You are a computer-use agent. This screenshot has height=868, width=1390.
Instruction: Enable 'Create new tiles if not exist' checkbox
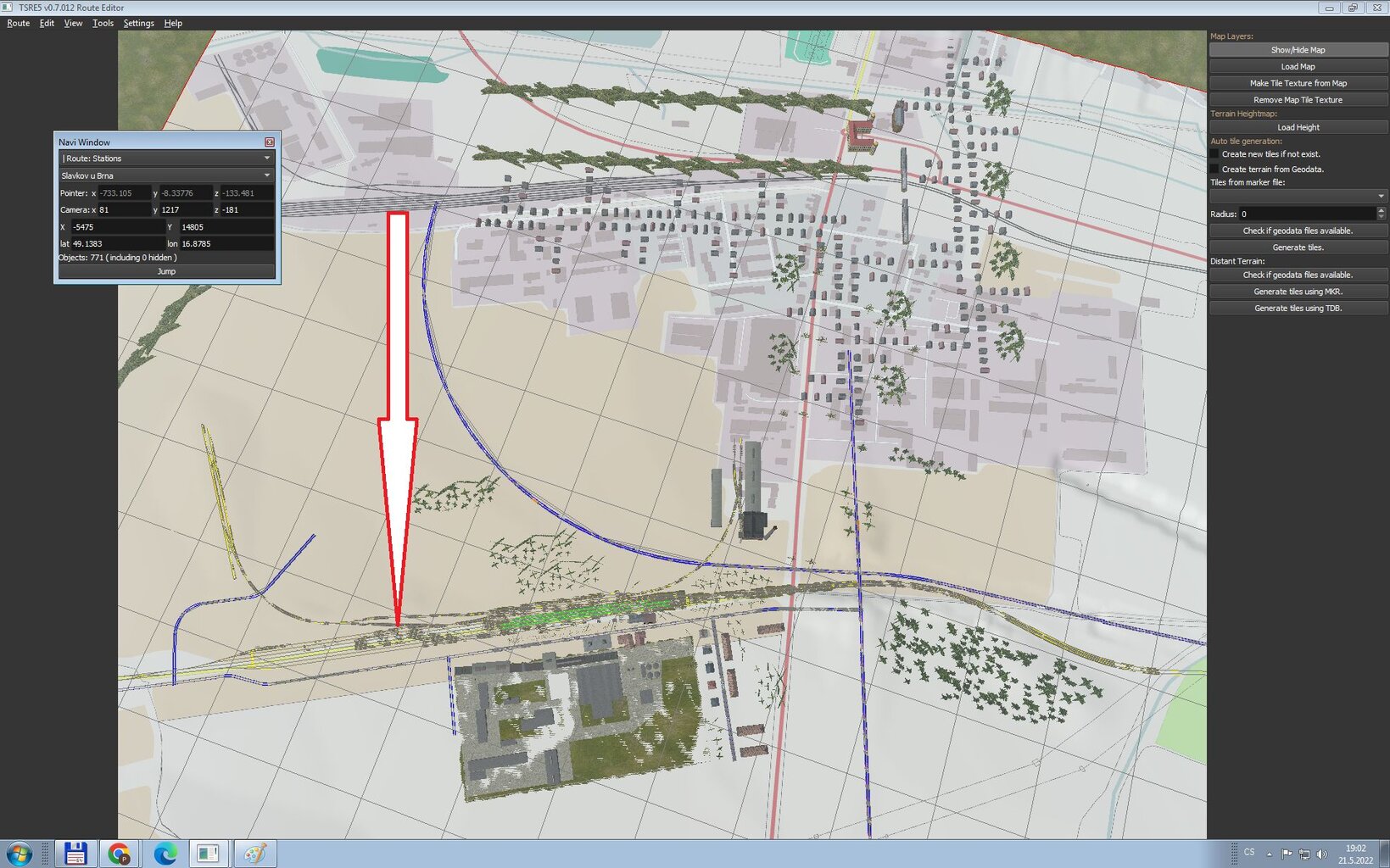coord(1214,154)
